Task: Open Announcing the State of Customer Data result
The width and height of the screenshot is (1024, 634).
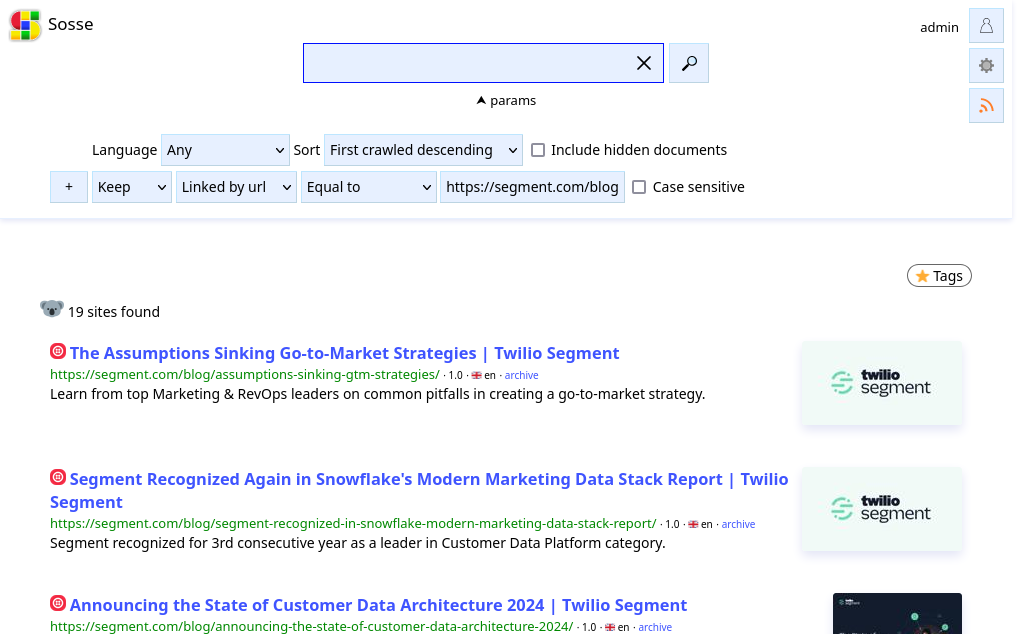Action: (x=378, y=605)
